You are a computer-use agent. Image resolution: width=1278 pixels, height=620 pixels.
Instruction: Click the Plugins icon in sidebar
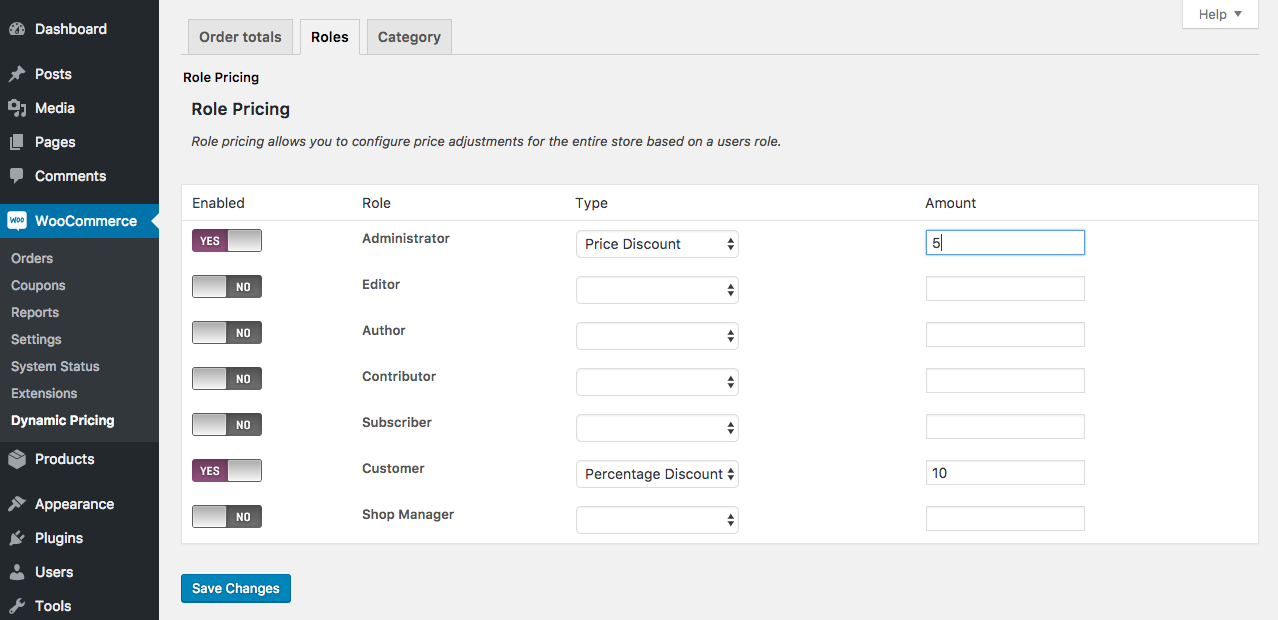click(18, 537)
